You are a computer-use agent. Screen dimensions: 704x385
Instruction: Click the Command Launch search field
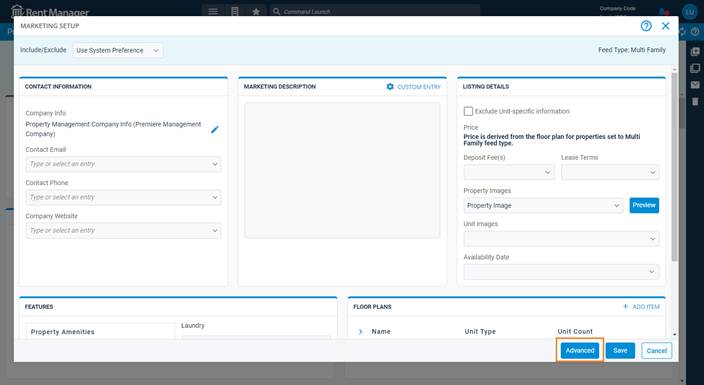tap(375, 12)
